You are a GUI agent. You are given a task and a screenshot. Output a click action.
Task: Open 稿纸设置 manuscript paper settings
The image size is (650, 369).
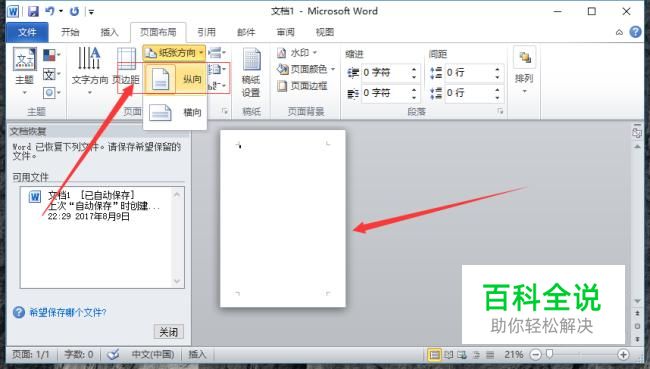tap(251, 74)
